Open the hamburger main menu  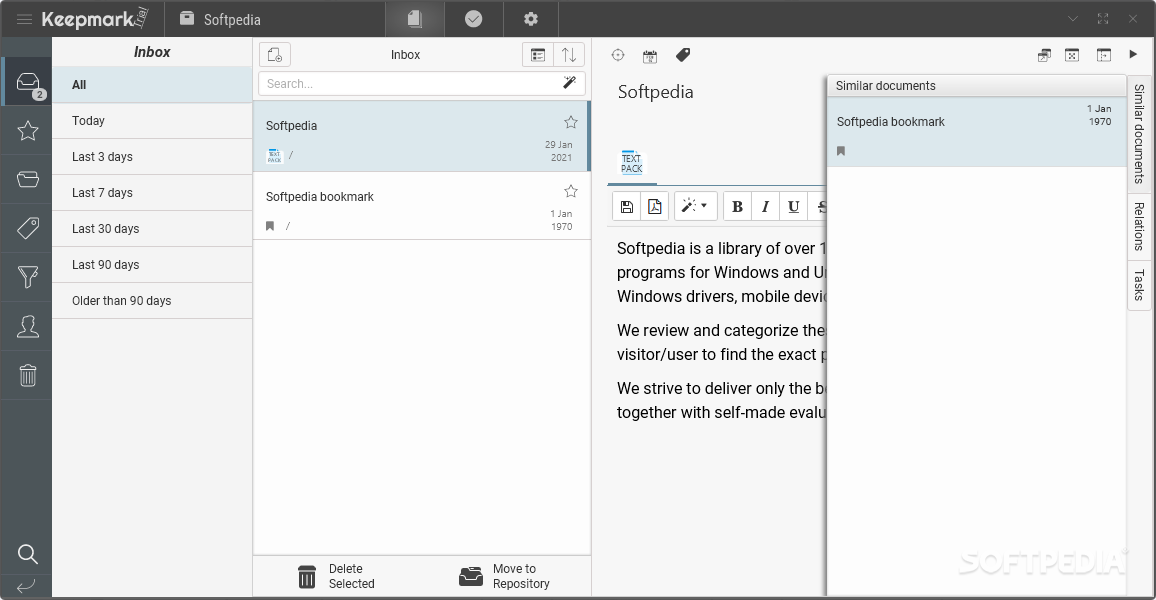point(24,19)
